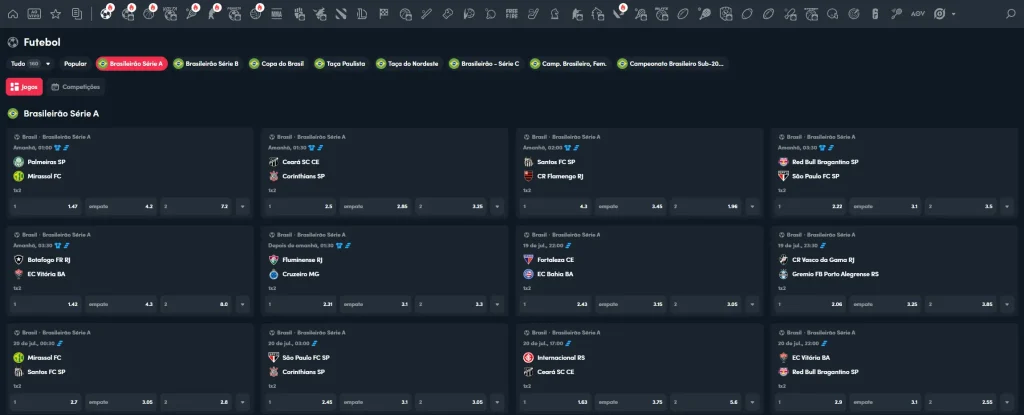Image resolution: width=1024 pixels, height=415 pixels.
Task: Bet on draw at 3.75 Internacional match
Action: 632,403
